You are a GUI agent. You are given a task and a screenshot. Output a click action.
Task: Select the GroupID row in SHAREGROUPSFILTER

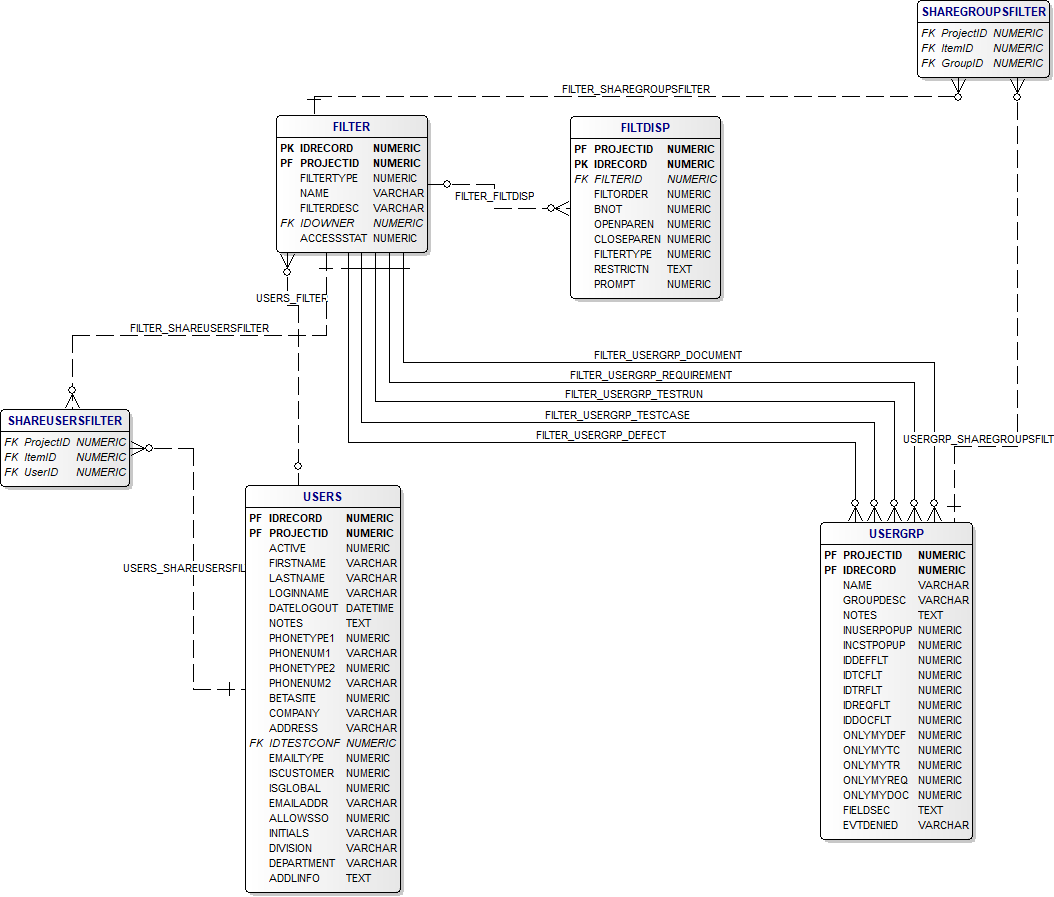tap(962, 63)
